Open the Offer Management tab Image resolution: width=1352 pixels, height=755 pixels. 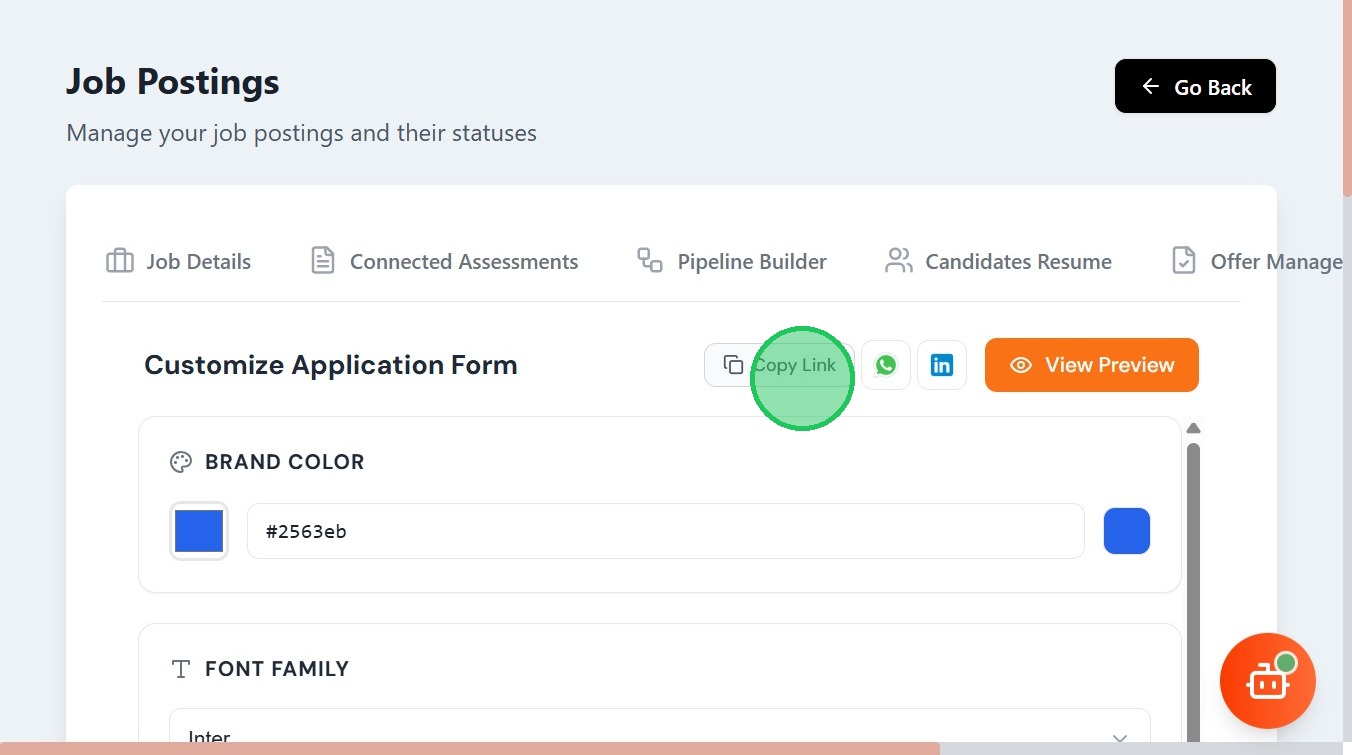[1258, 262]
